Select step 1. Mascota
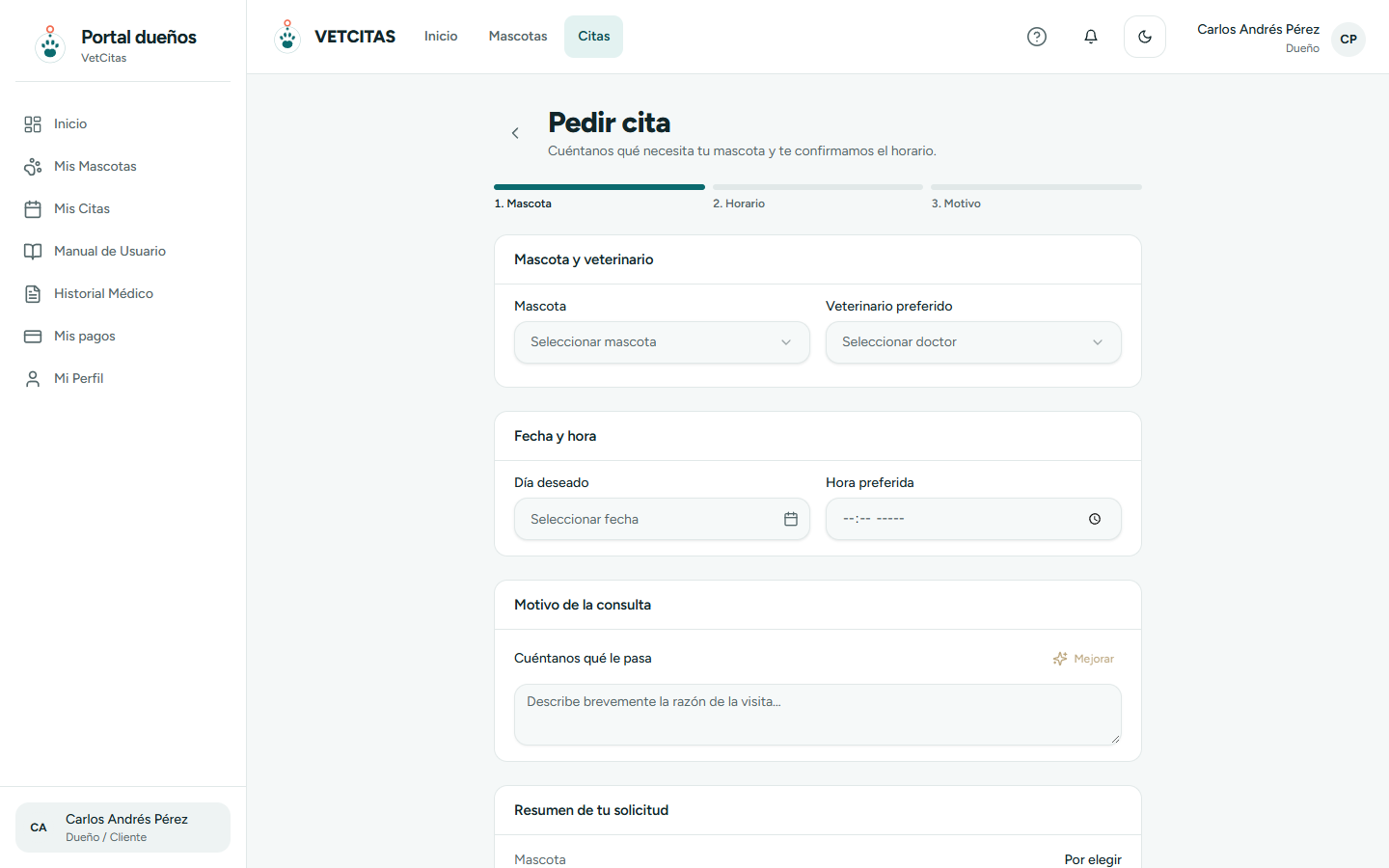This screenshot has height=868, width=1389. (x=523, y=203)
